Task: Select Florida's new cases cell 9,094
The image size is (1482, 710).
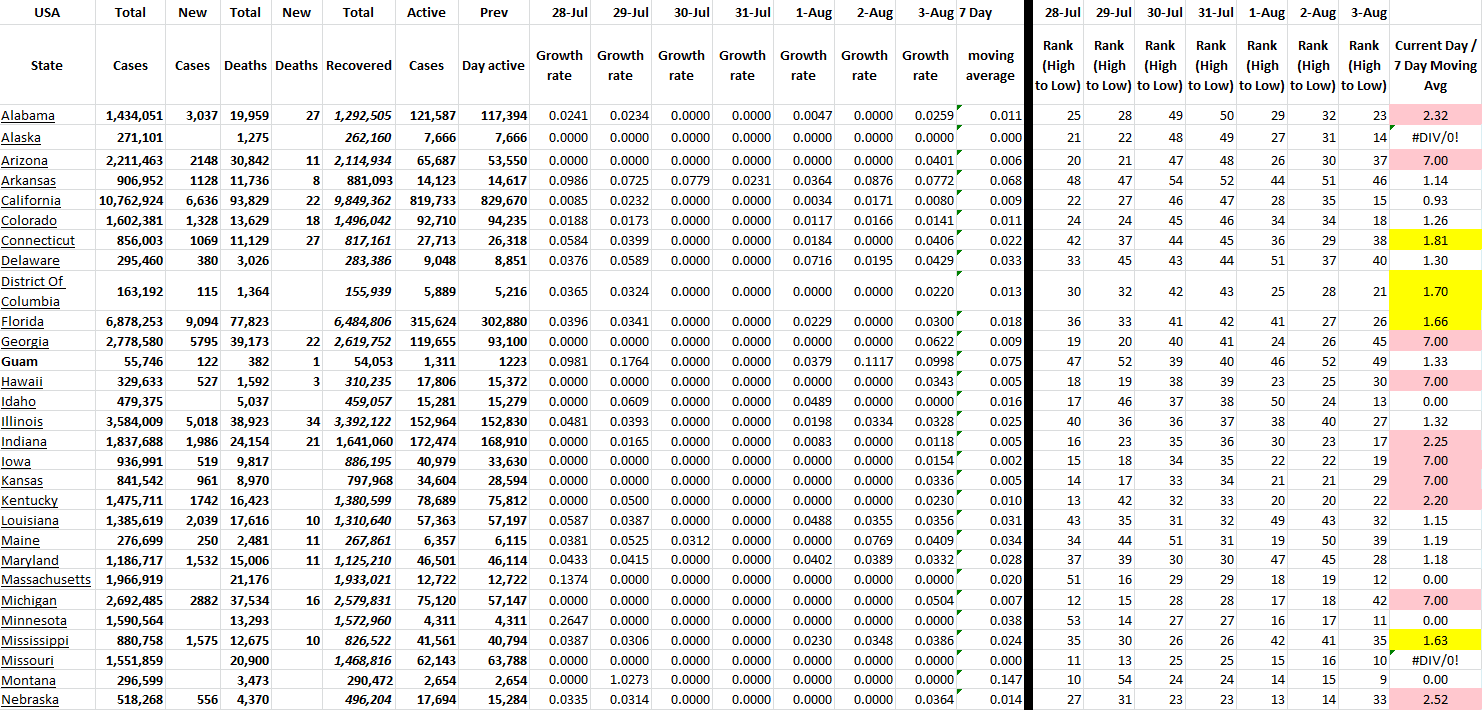Action: click(193, 321)
